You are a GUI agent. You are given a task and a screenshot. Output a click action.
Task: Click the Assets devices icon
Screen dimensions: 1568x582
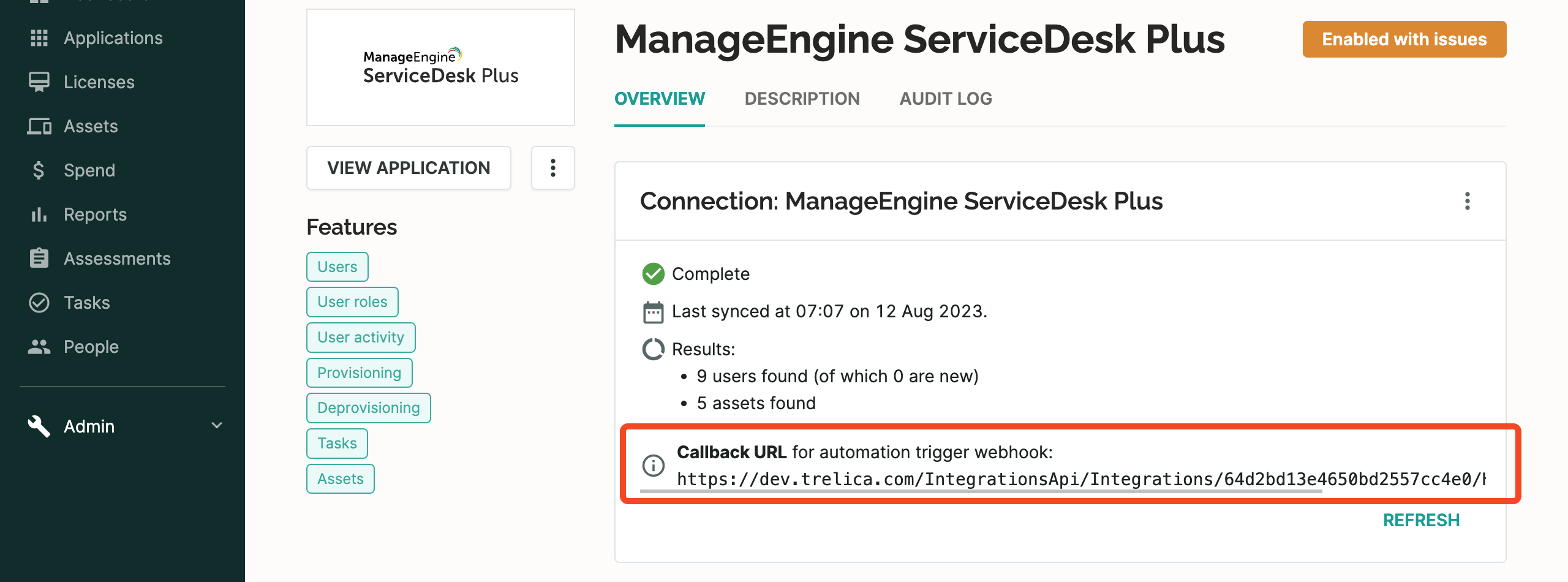point(39,126)
